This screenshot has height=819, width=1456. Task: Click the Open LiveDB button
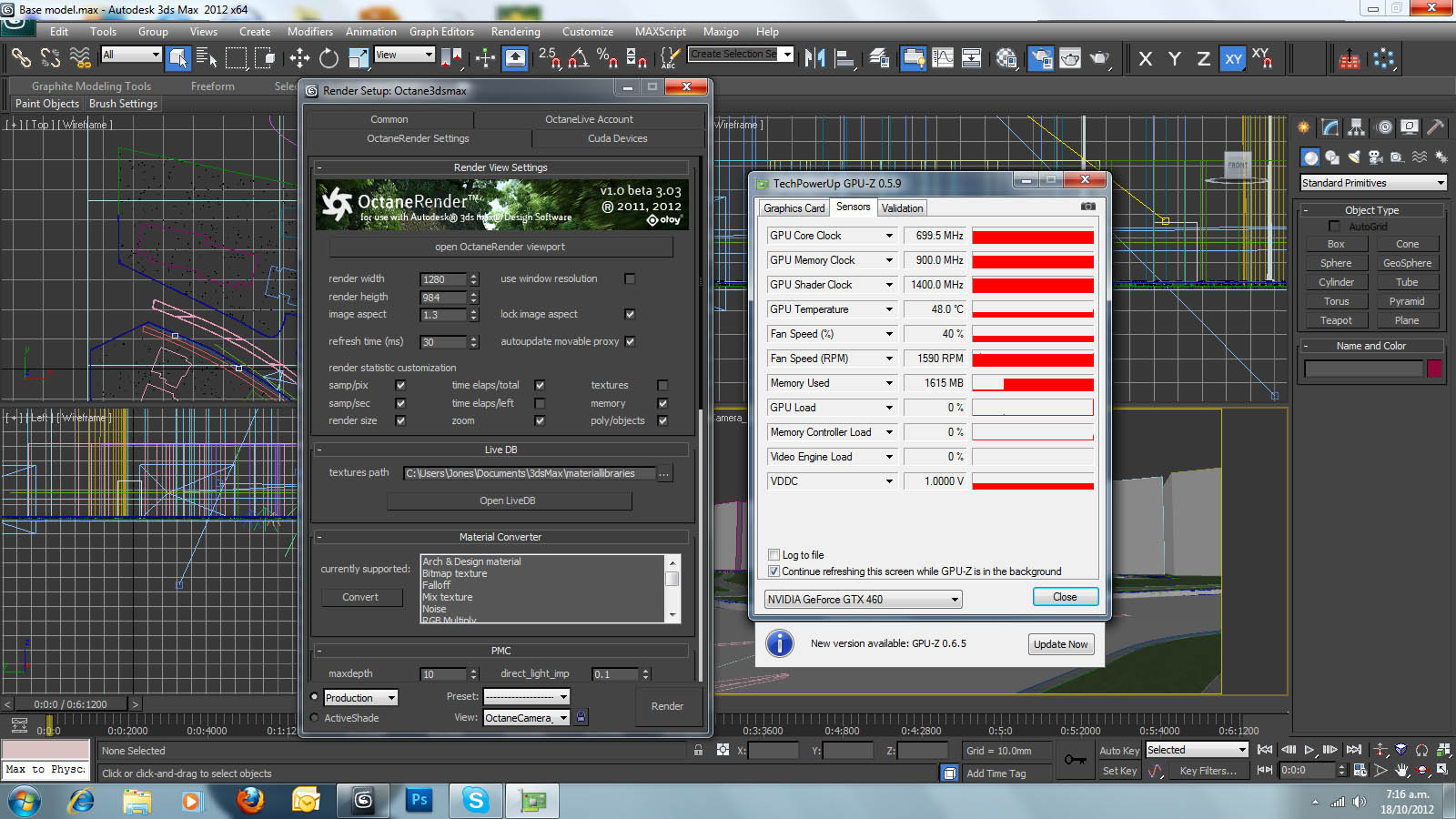point(508,500)
